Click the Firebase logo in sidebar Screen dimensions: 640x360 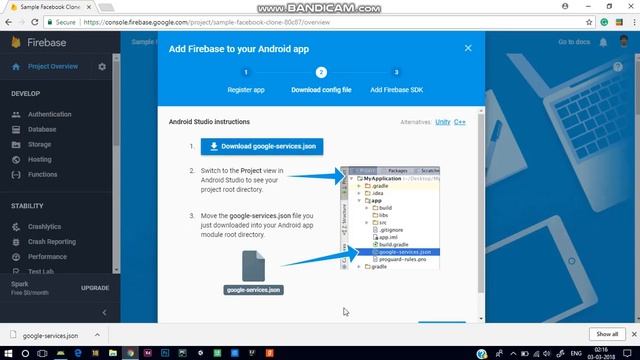[x=16, y=42]
